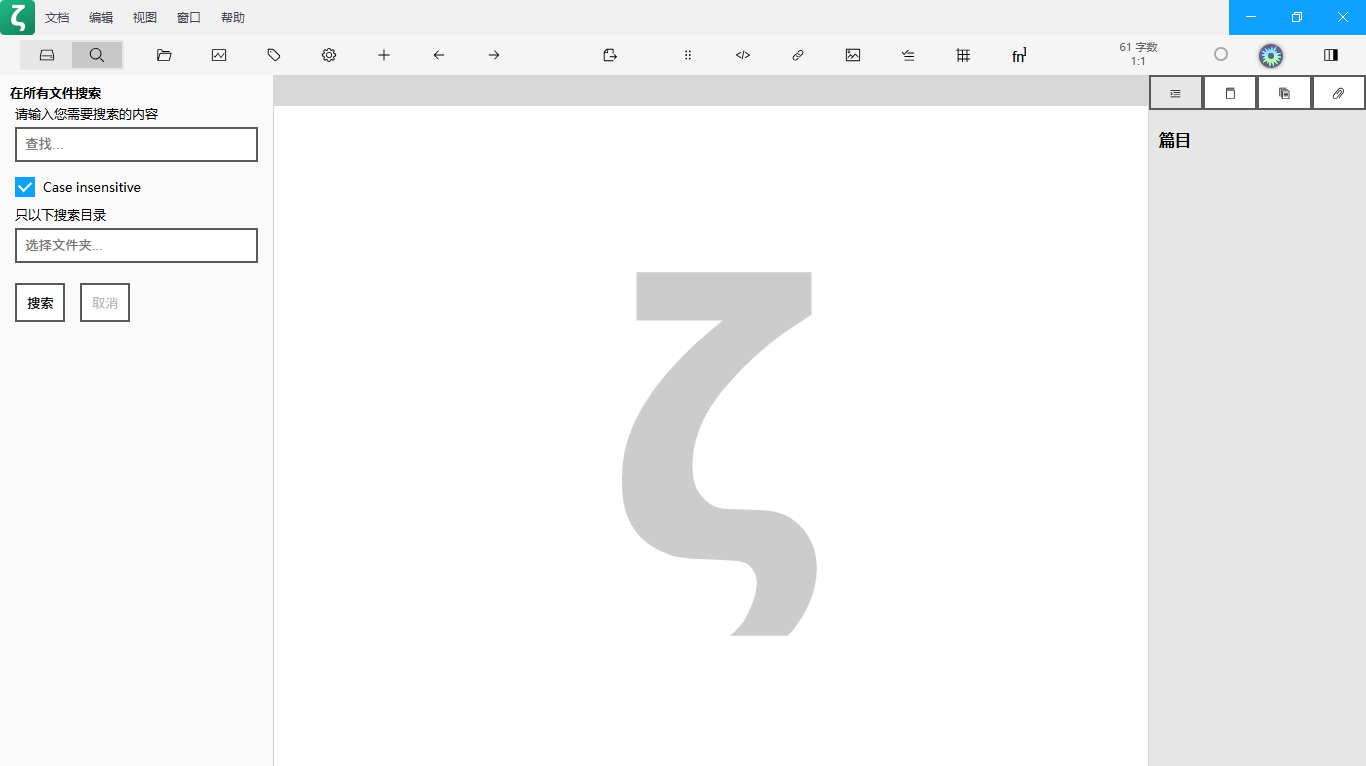The image size is (1366, 766).
Task: Toggle the right sidebar panel icon
Action: coord(1331,55)
